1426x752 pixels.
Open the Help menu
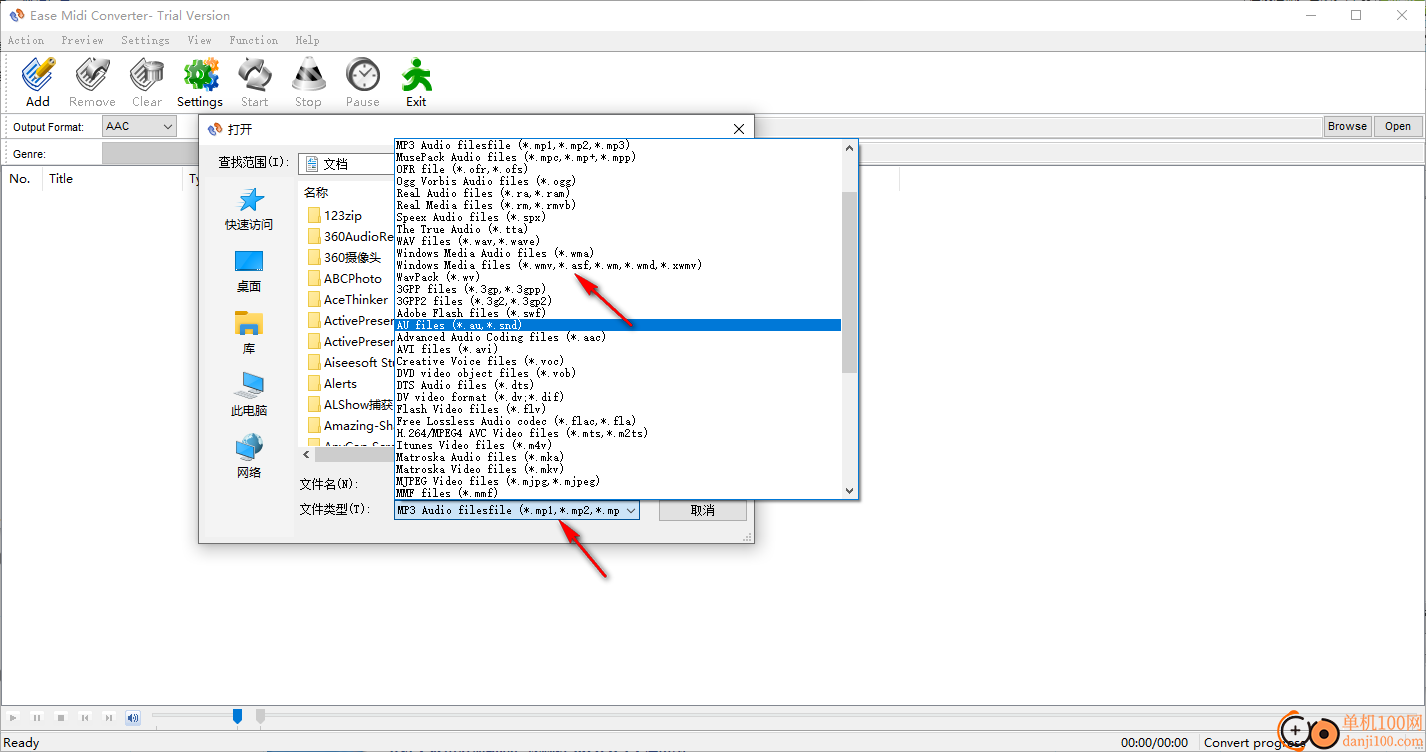tap(308, 40)
